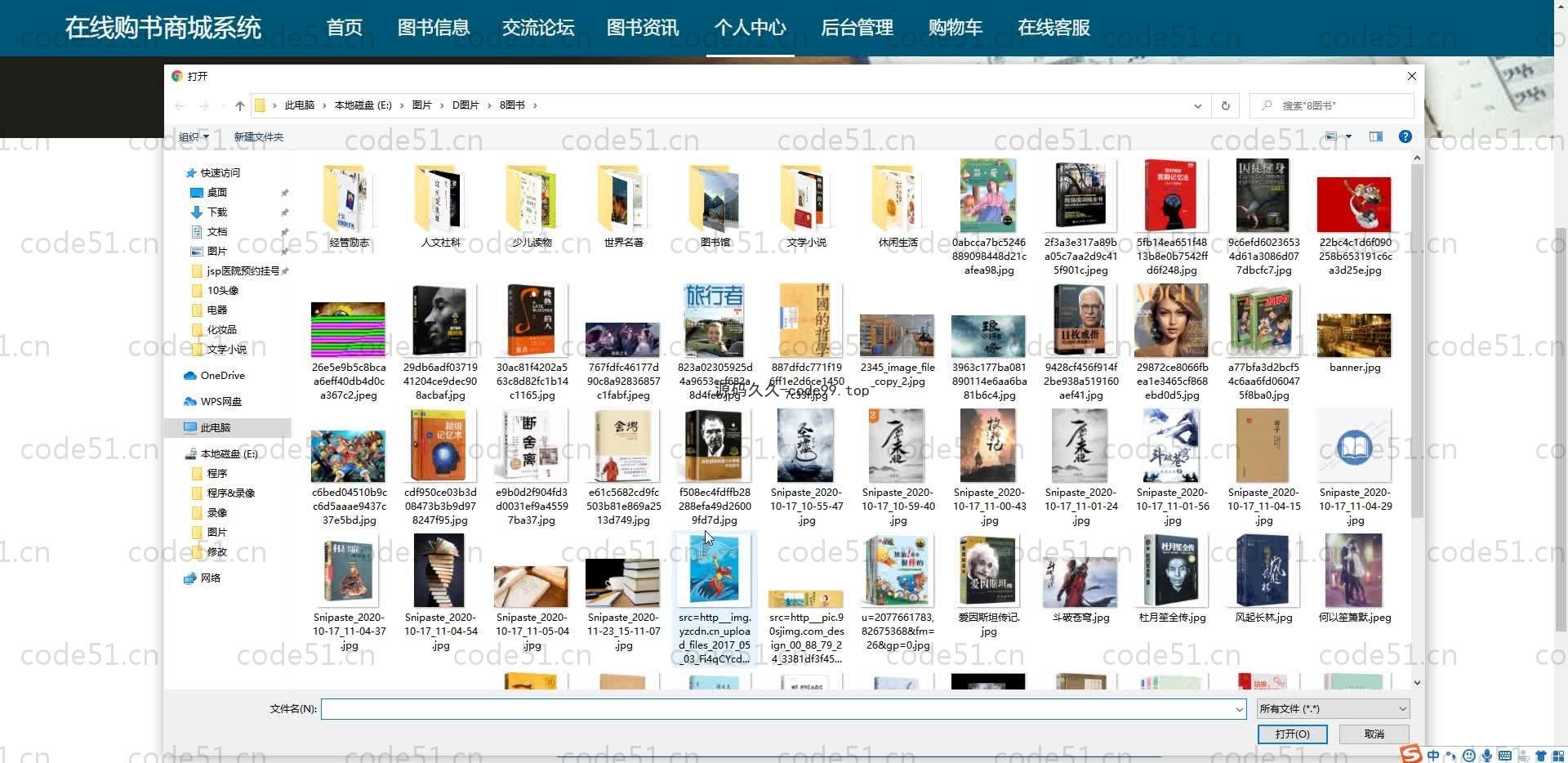This screenshot has height=763, width=1568.
Task: Open the view options dropdown arrow
Action: pyautogui.click(x=1348, y=136)
